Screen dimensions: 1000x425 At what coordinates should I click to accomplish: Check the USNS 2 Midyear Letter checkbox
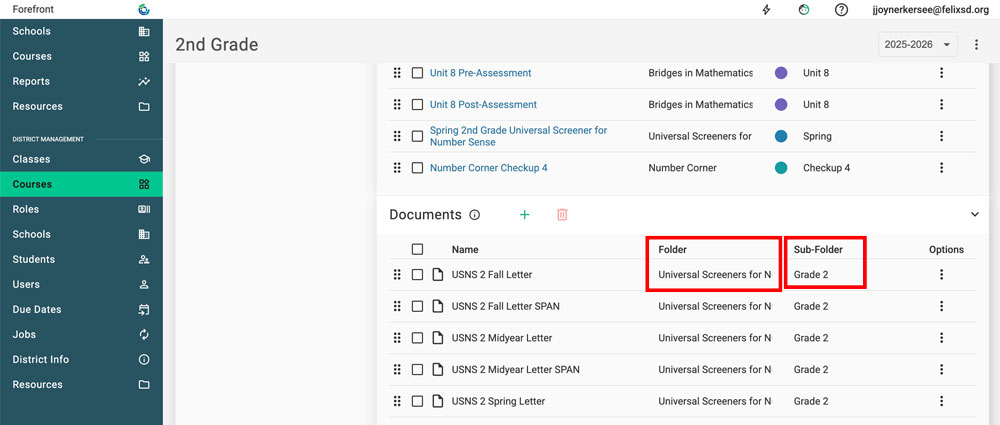[417, 338]
